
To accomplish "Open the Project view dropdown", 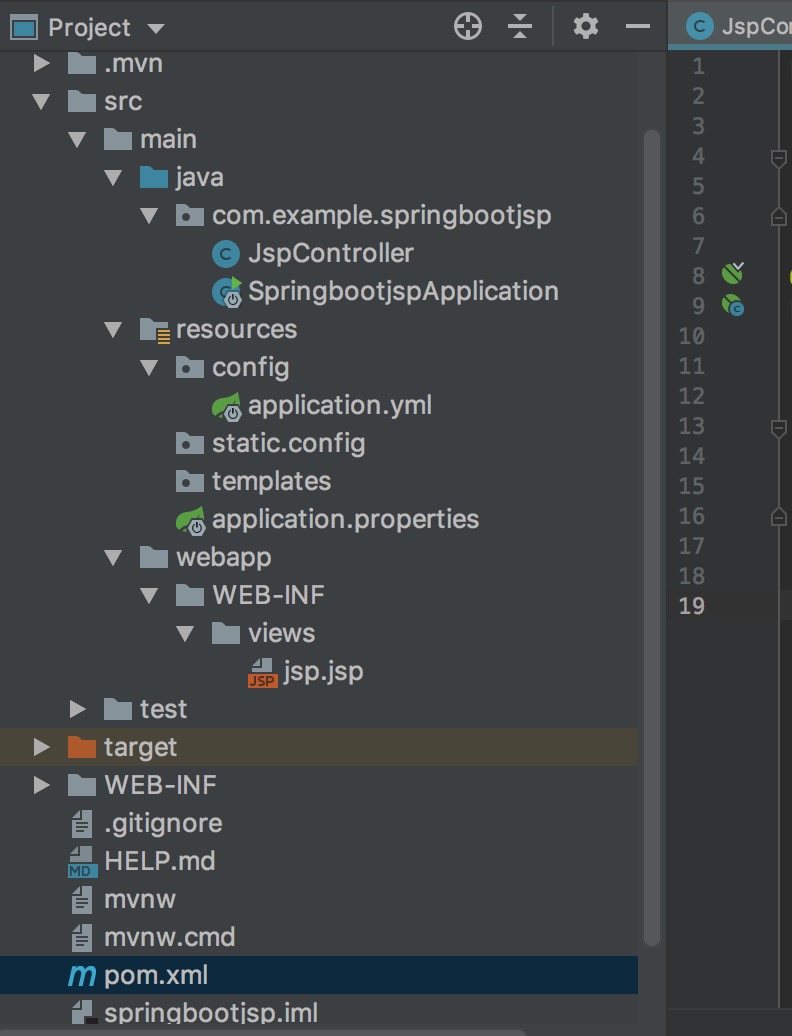I will [x=155, y=28].
